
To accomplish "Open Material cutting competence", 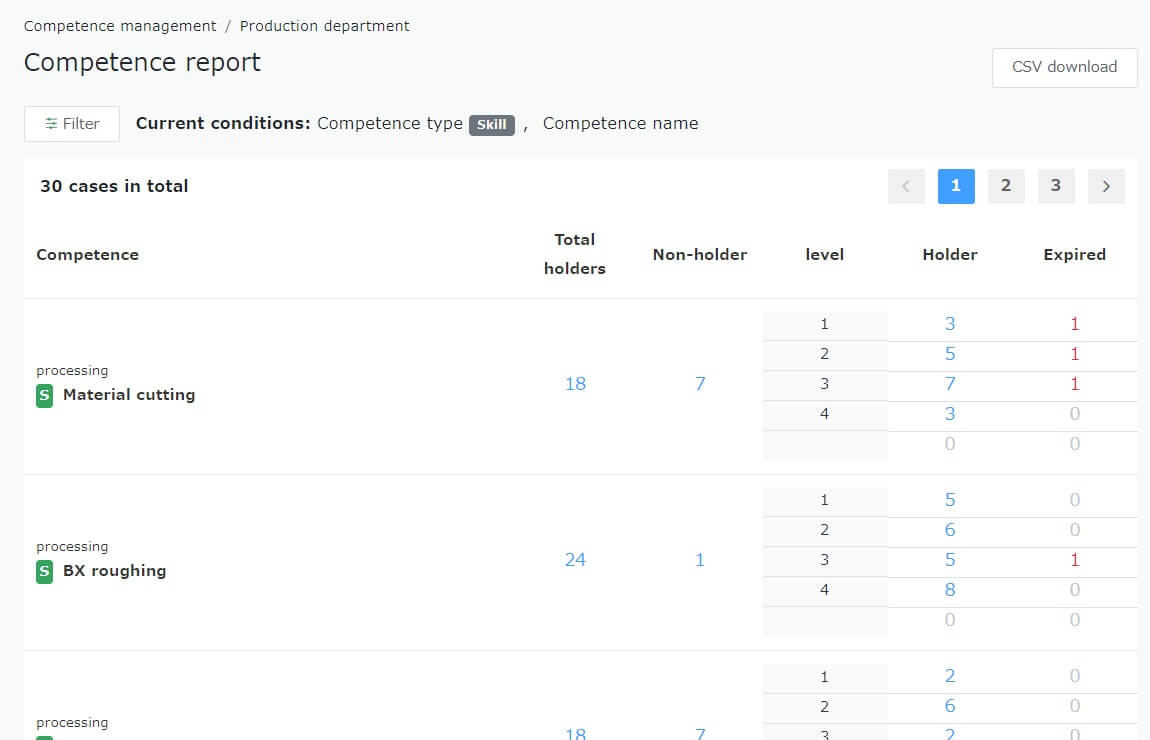I will (x=129, y=395).
